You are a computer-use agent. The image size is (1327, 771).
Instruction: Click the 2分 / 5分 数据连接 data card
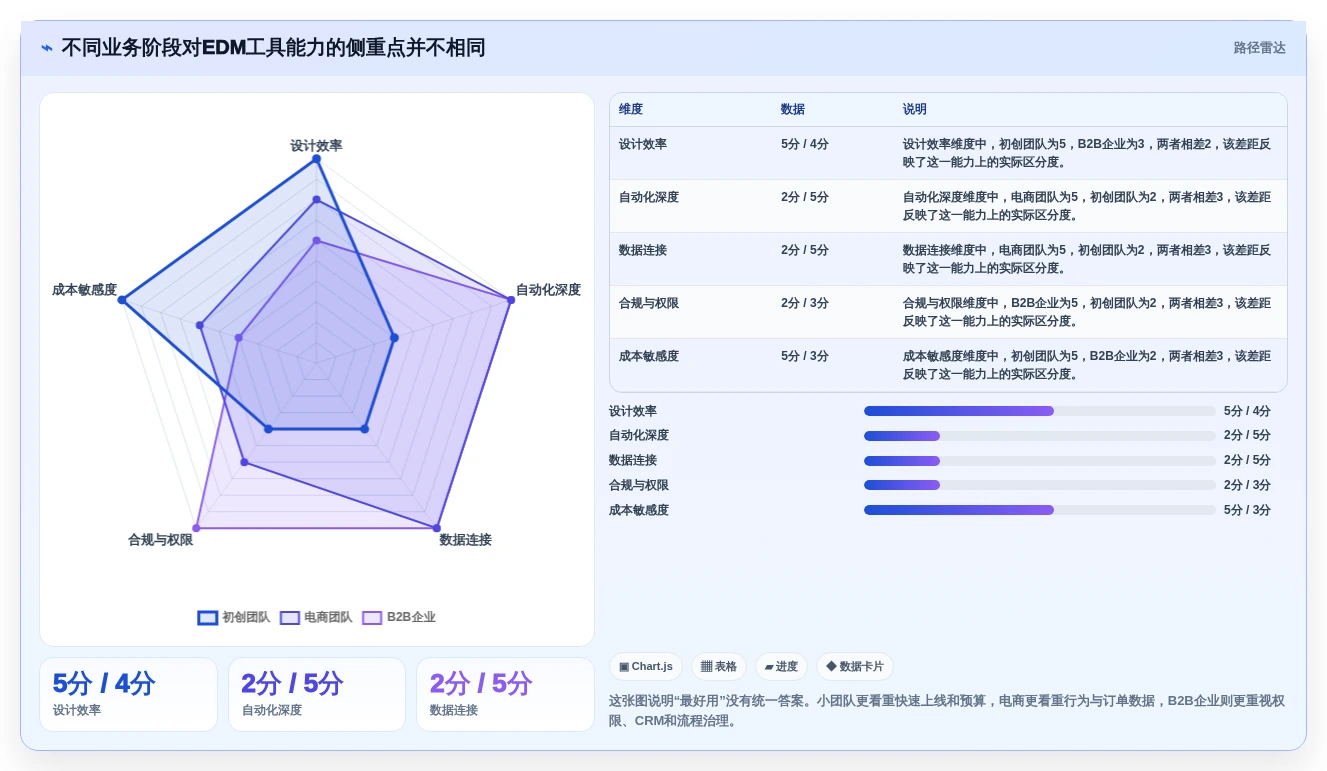tap(505, 694)
